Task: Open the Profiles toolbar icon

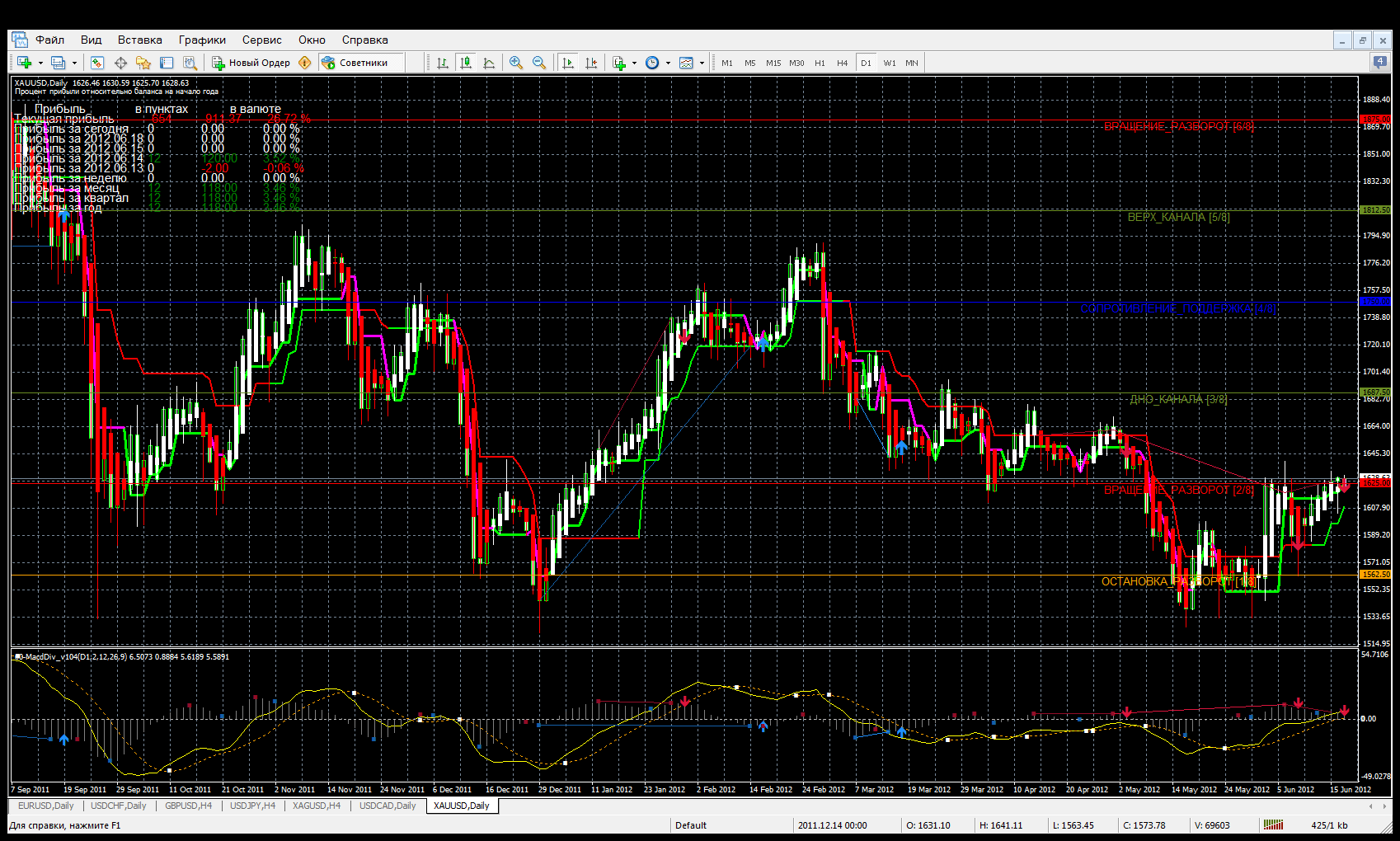Action: (x=58, y=63)
